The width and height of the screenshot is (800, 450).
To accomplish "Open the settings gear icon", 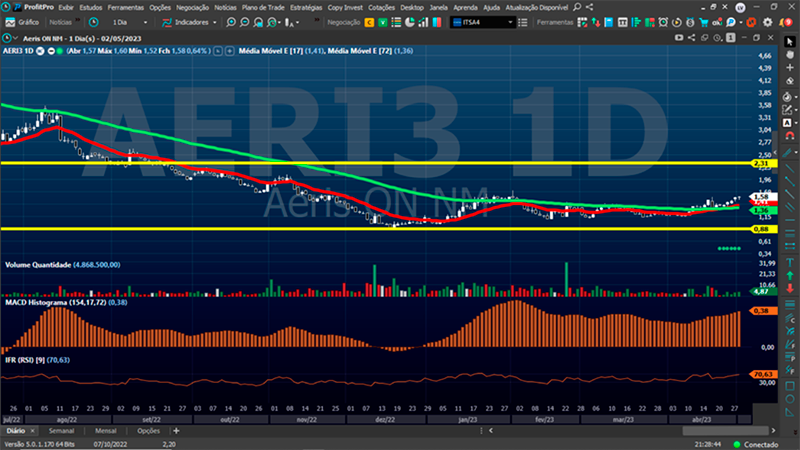I will coord(767,22).
